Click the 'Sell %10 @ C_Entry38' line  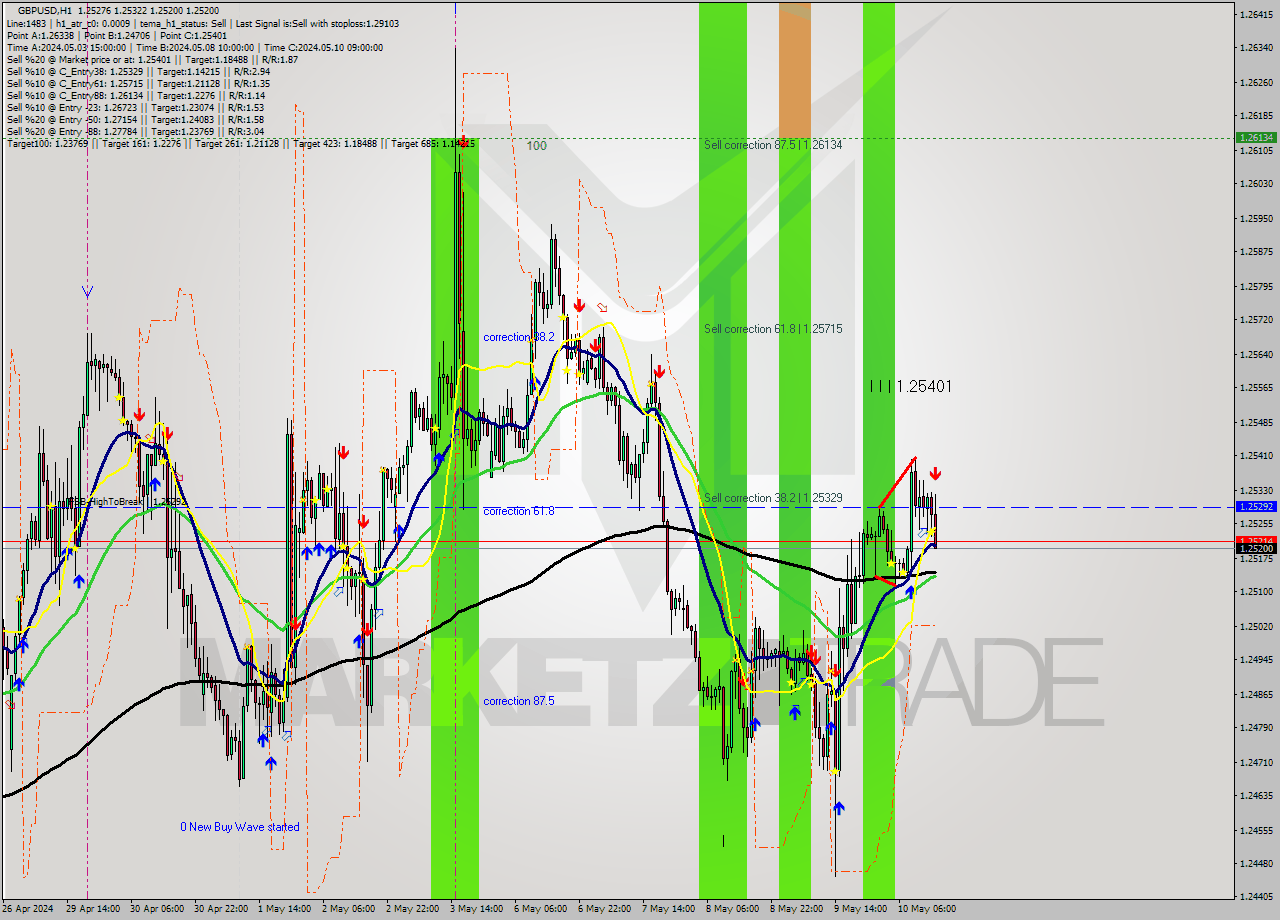tap(138, 71)
